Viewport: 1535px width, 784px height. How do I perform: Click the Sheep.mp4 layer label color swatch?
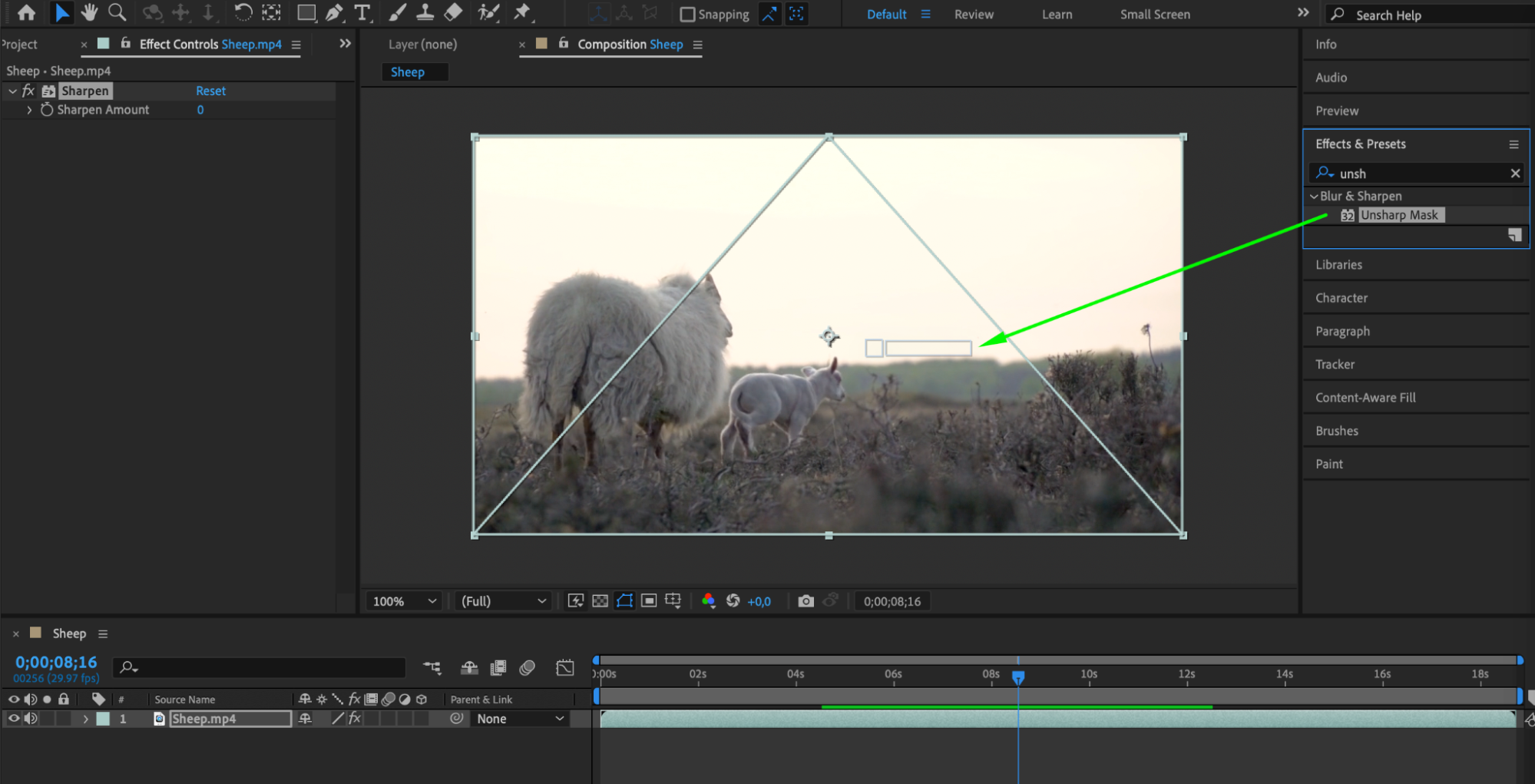103,719
